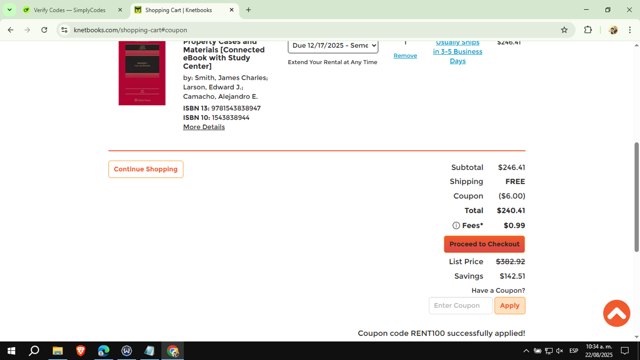This screenshot has height=360, width=640.
Task: Click Proceed to Checkout
Action: 484,244
